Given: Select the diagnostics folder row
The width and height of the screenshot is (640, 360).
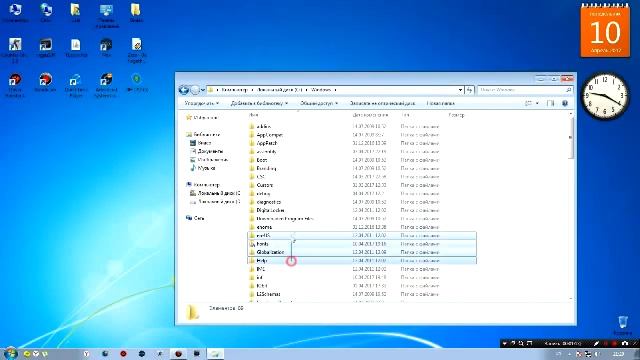Looking at the screenshot, I should coord(362,202).
